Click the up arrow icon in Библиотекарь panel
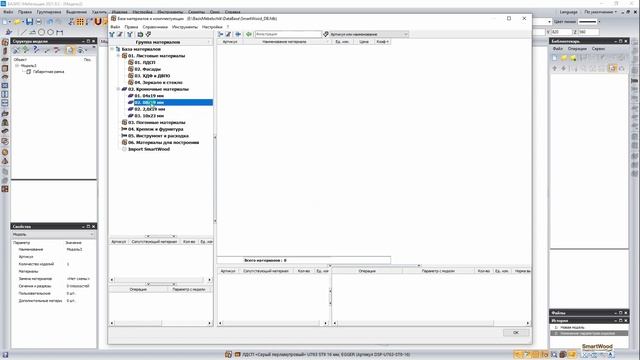Image resolution: width=640 pixels, height=360 pixels. point(555,69)
